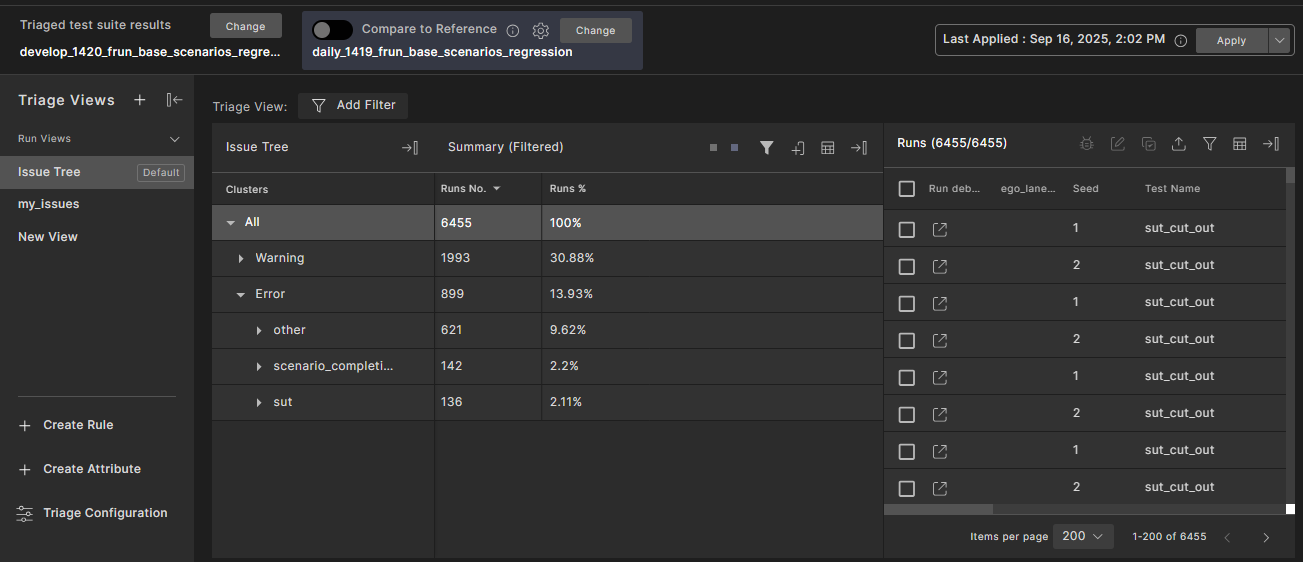This screenshot has height=562, width=1303.
Task: Open Compare to Reference settings gear
Action: 541,30
